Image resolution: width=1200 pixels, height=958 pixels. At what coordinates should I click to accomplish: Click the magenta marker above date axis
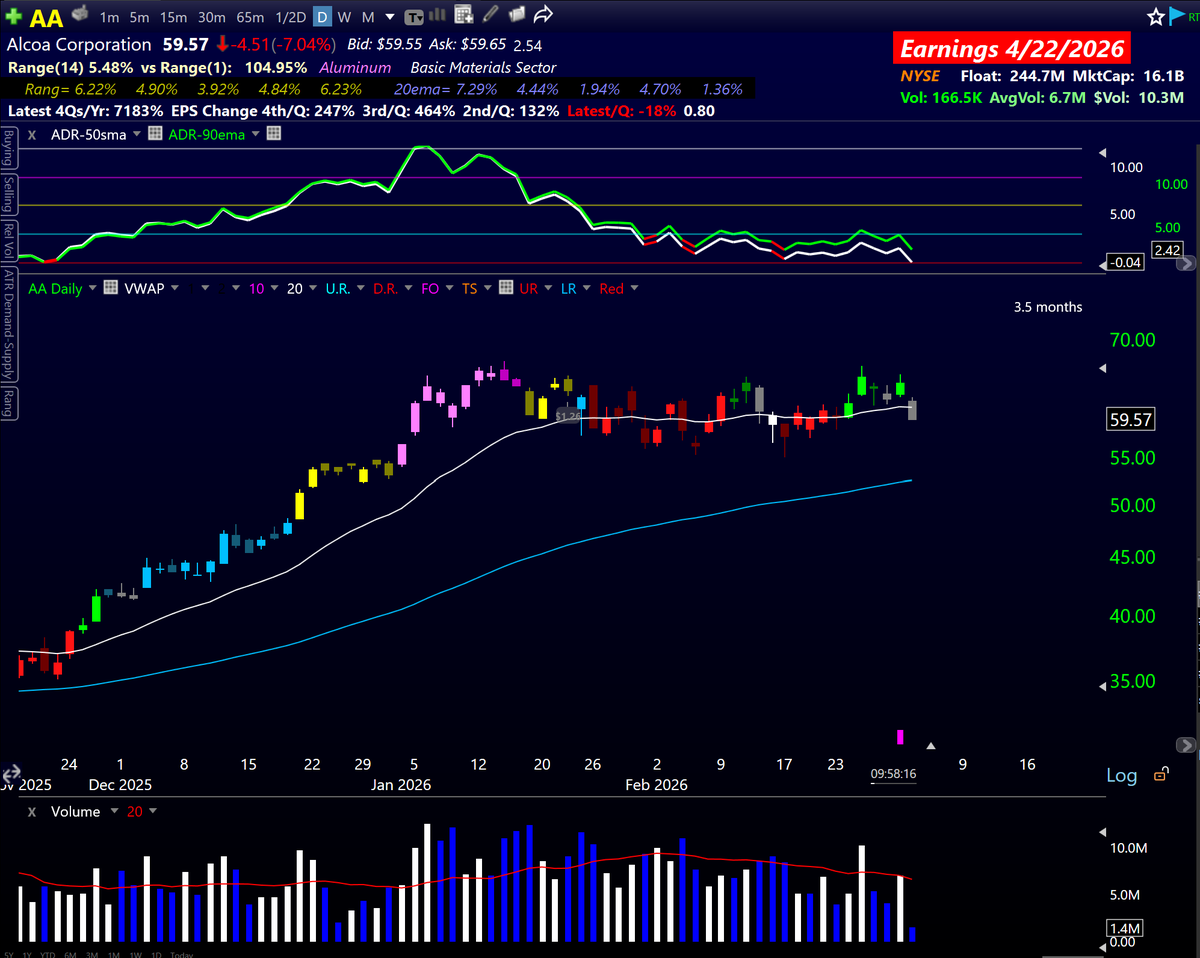pos(900,737)
